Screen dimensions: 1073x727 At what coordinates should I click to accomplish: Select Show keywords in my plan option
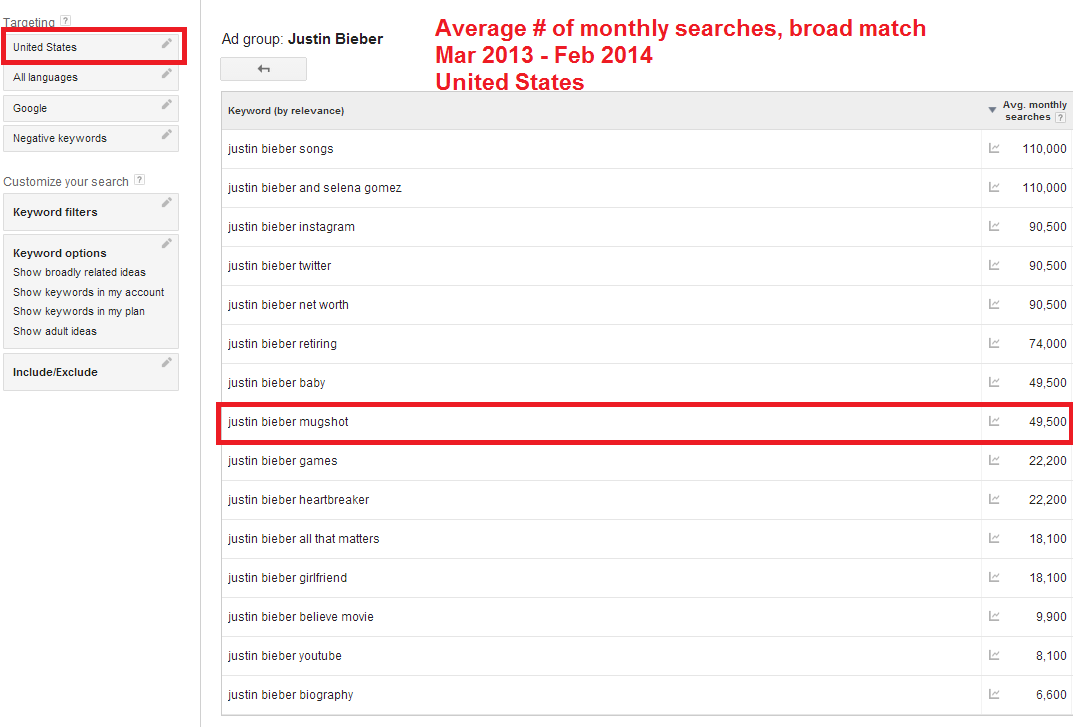point(79,311)
